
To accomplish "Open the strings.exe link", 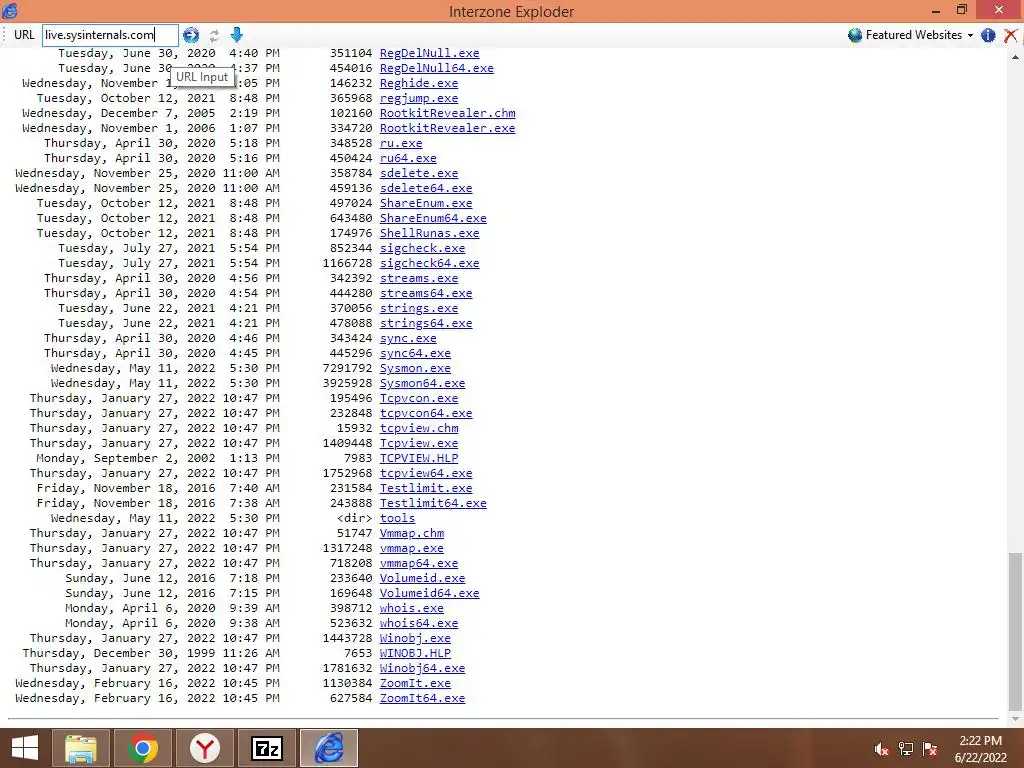I will [x=419, y=308].
